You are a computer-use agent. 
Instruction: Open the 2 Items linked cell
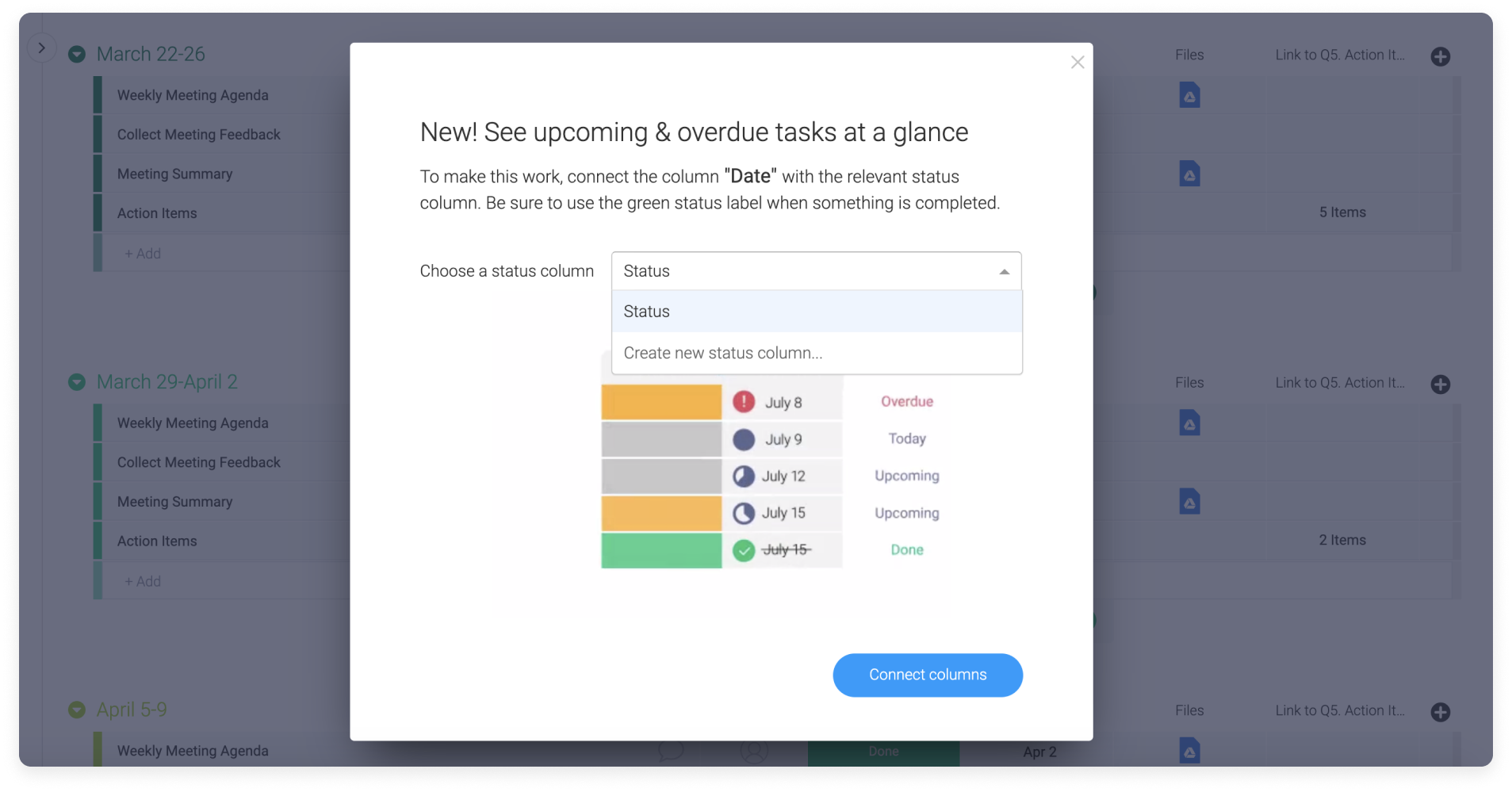pos(1342,540)
